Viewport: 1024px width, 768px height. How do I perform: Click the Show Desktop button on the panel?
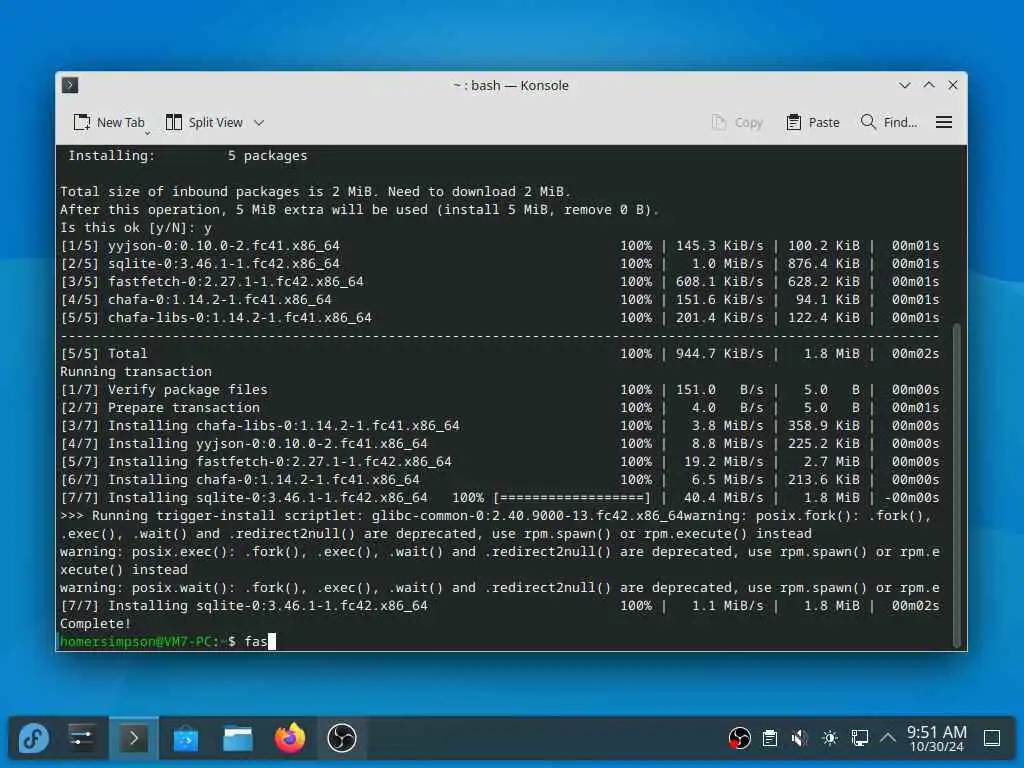coord(992,739)
